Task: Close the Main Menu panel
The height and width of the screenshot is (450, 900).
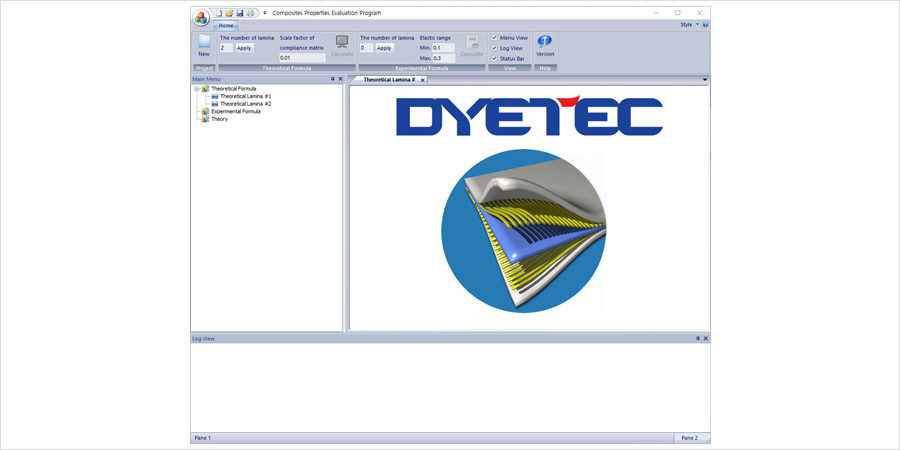Action: (340, 79)
